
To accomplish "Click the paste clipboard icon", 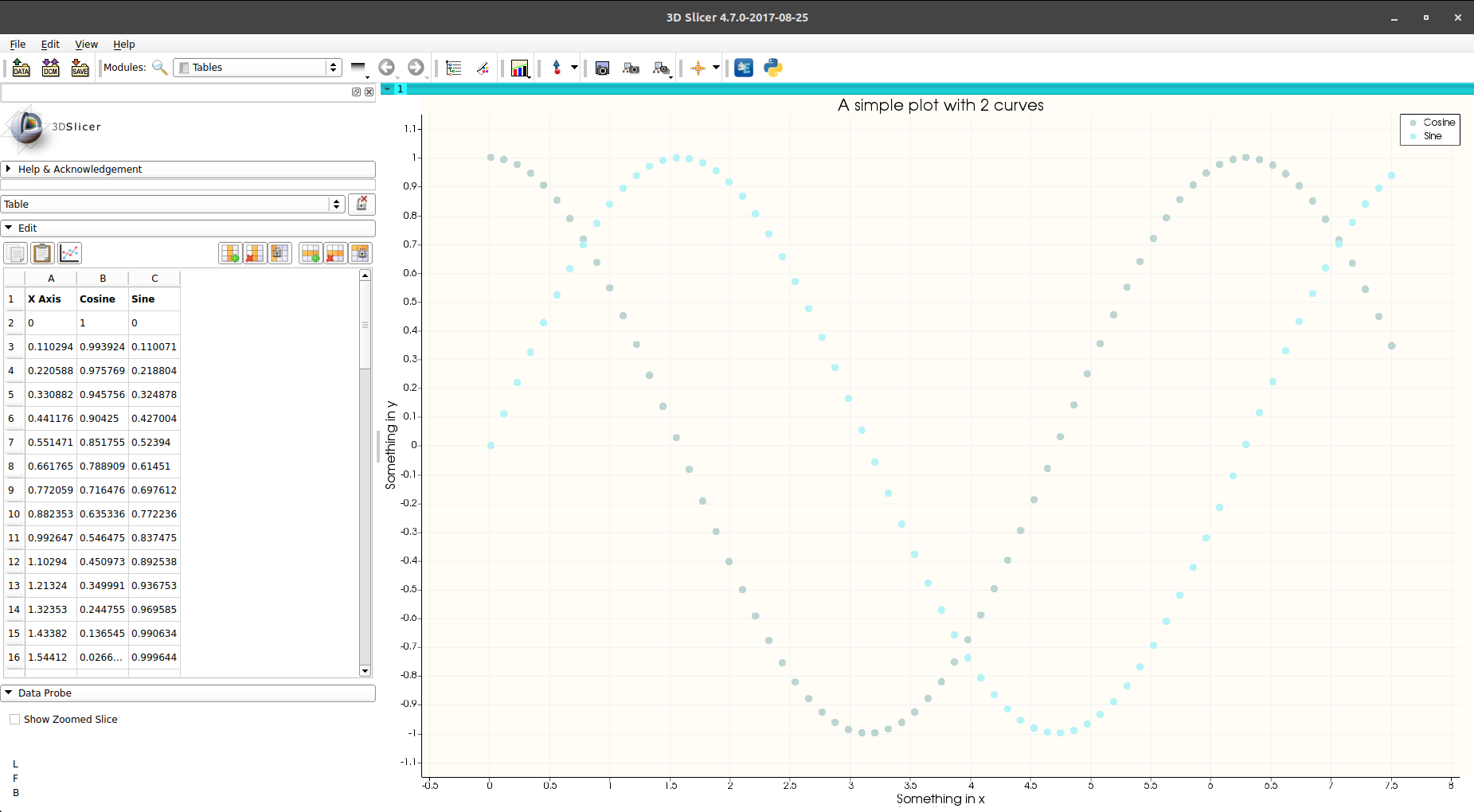I will tap(42, 253).
